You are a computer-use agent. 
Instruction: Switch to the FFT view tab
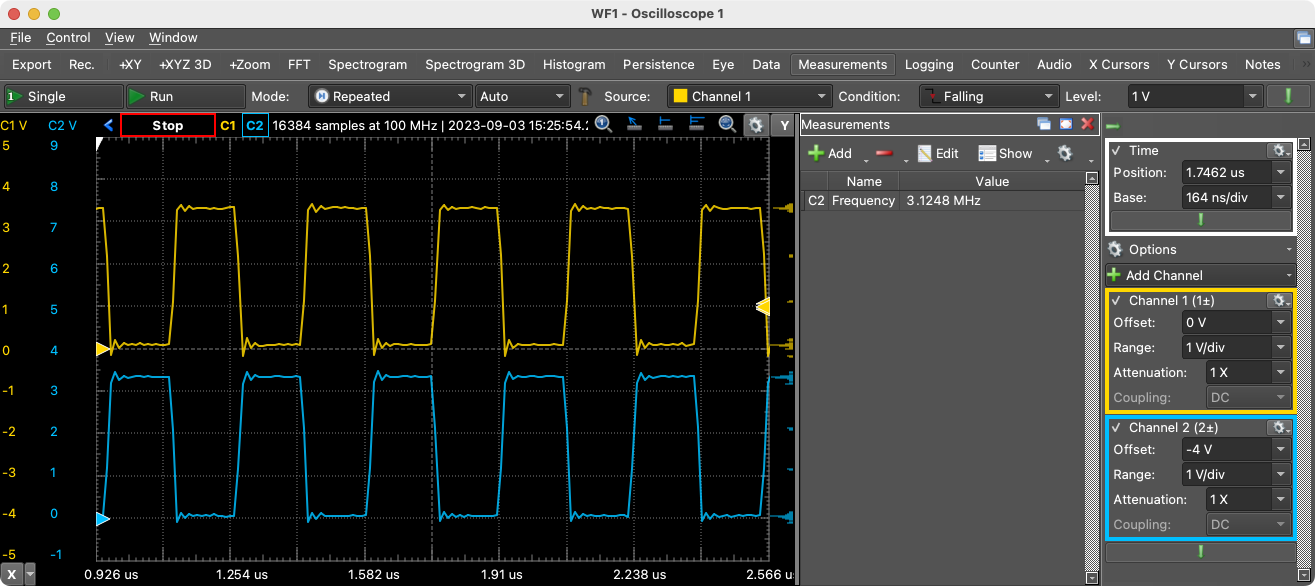299,64
